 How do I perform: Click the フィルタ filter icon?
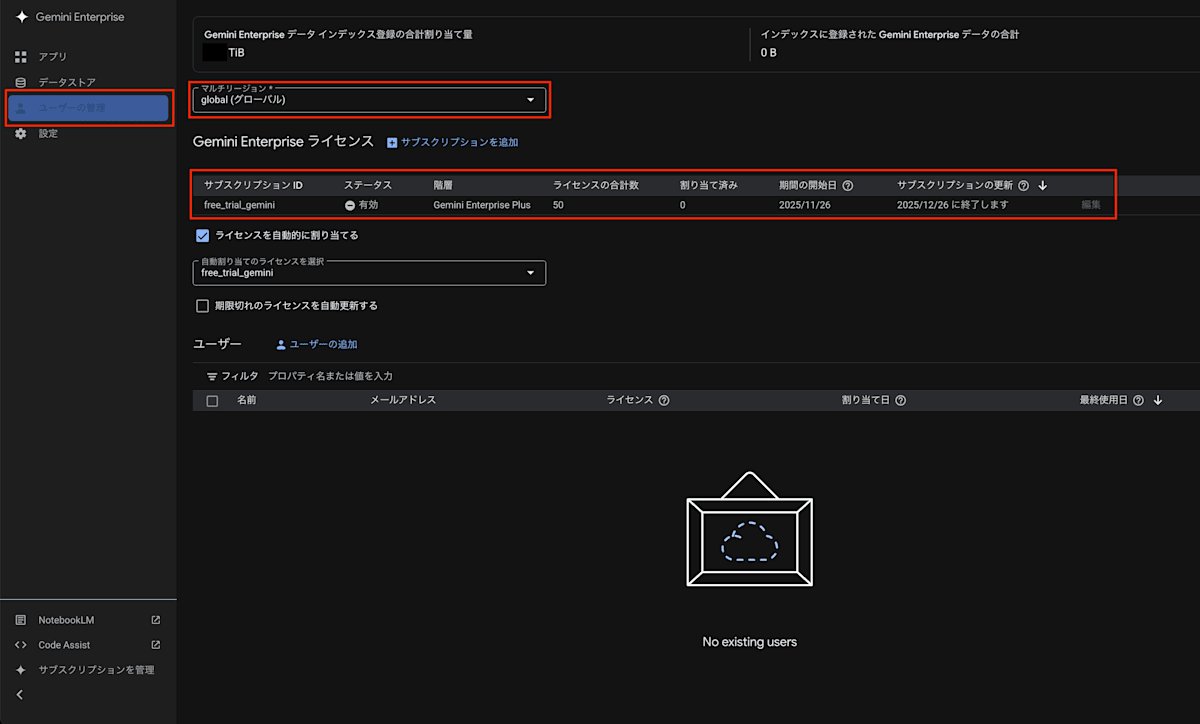click(x=212, y=377)
